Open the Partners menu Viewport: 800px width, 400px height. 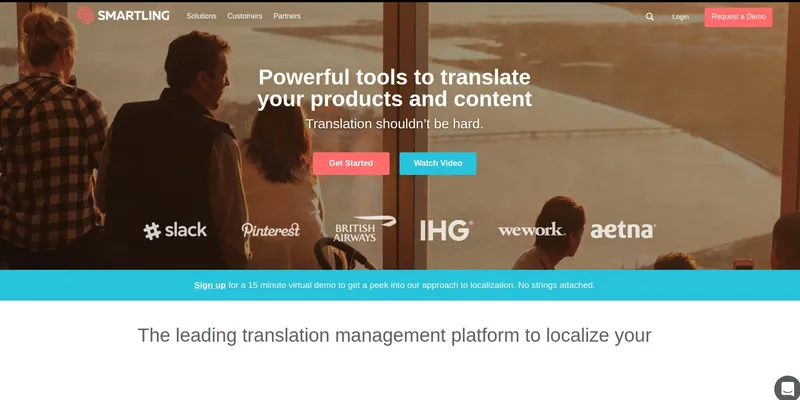click(287, 16)
